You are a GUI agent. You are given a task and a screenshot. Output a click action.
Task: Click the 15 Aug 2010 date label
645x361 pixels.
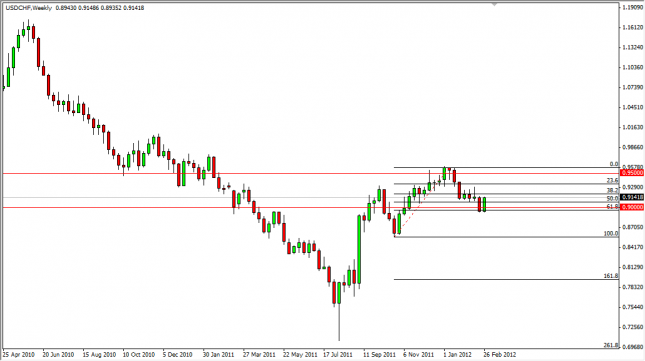pyautogui.click(x=99, y=354)
